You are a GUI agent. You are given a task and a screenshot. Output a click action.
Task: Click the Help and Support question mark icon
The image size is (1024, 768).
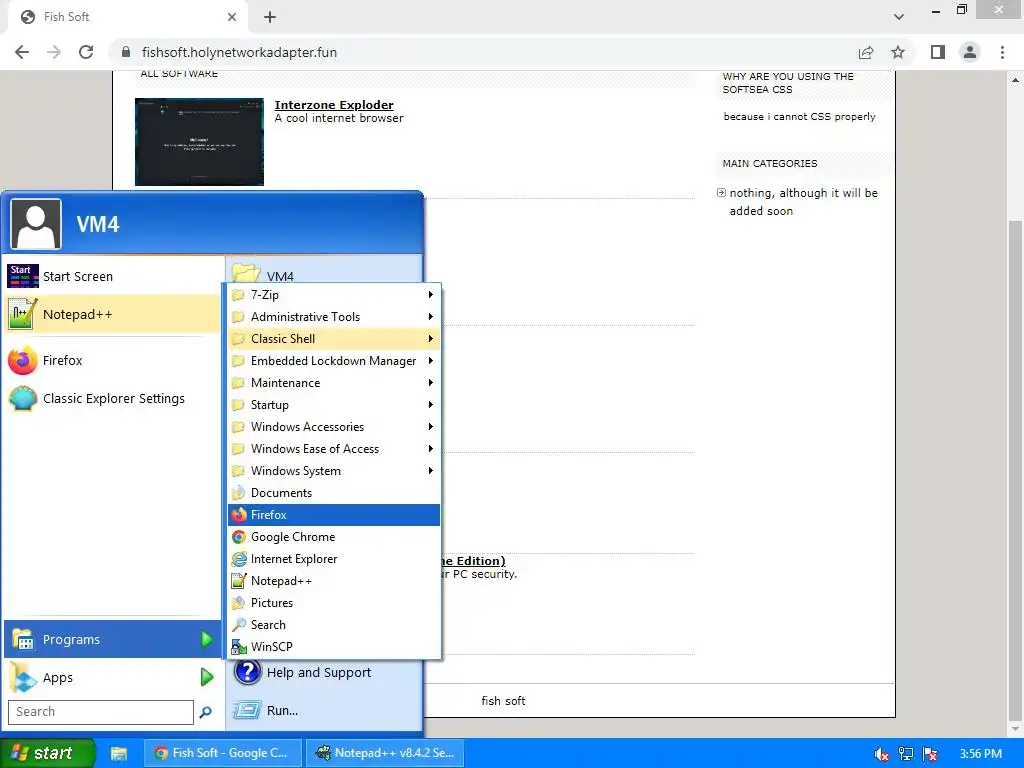click(x=248, y=672)
